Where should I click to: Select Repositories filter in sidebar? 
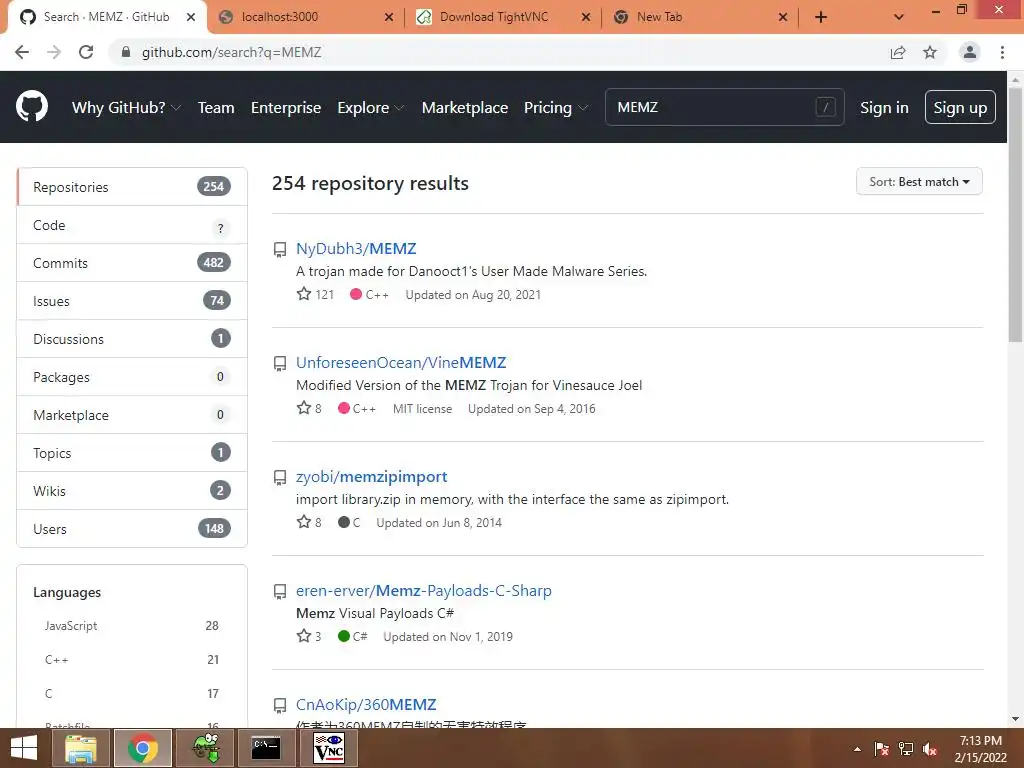(132, 187)
